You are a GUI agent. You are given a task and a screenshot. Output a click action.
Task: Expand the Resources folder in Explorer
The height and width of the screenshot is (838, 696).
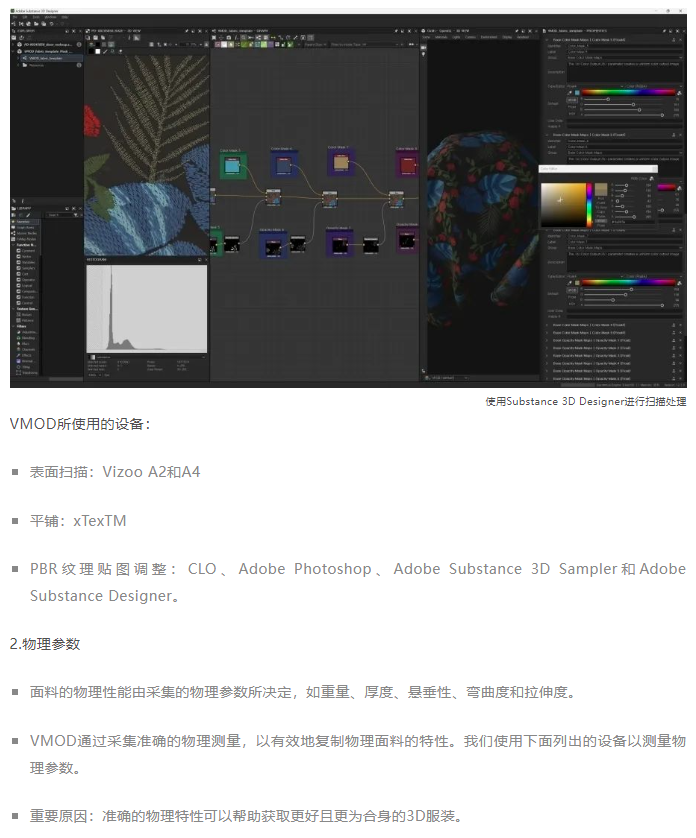19,65
